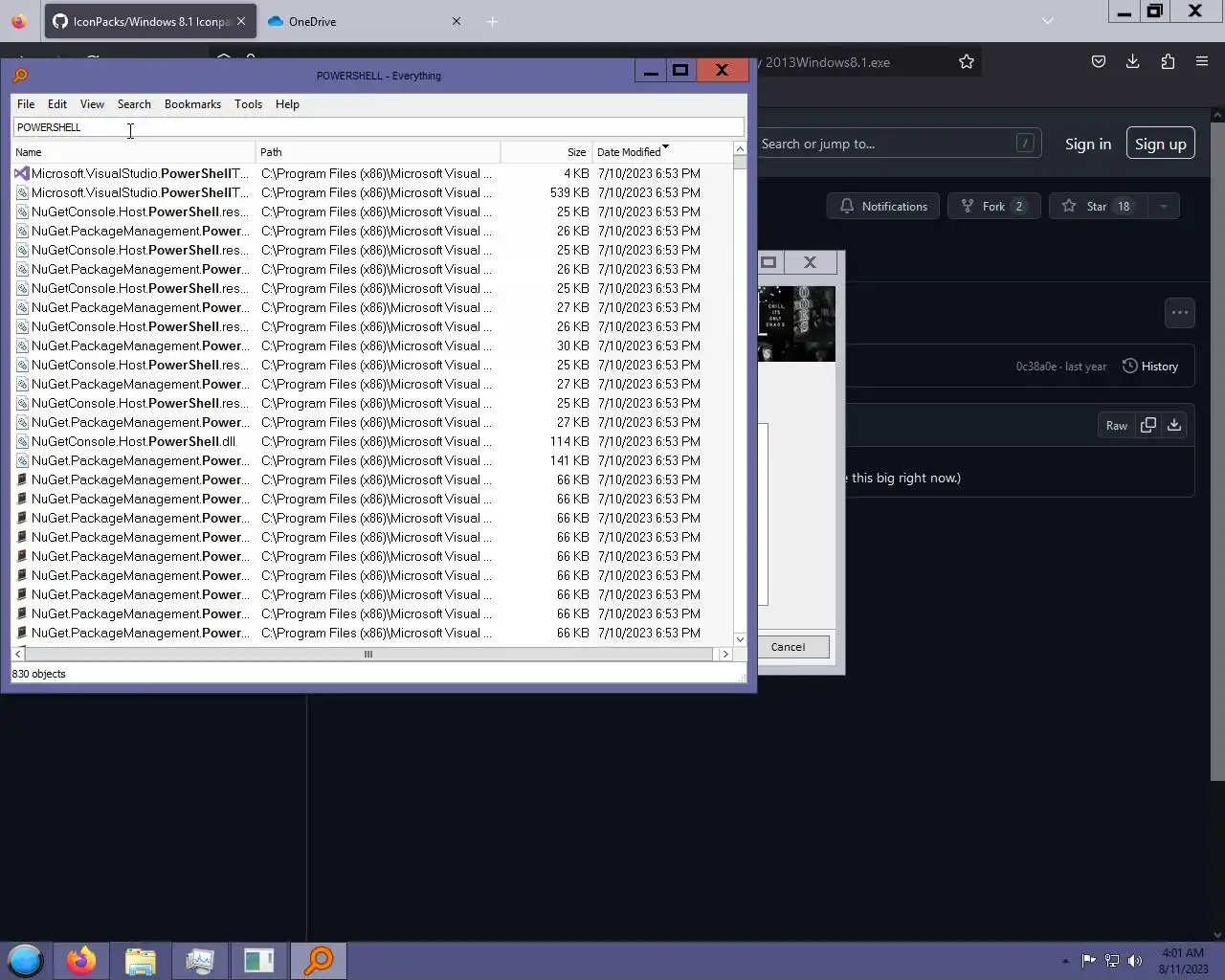Click GitHub Search or jump to field
The width and height of the screenshot is (1225, 980).
tap(899, 144)
